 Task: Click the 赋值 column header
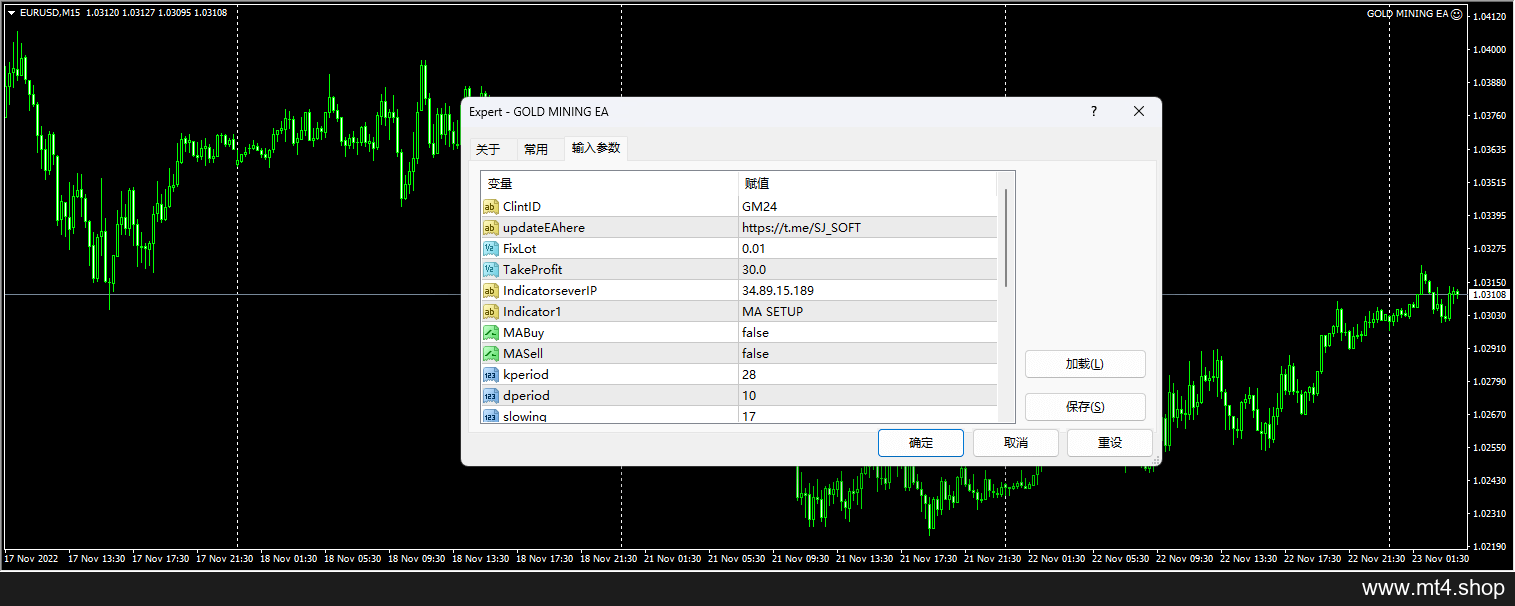tap(867, 184)
